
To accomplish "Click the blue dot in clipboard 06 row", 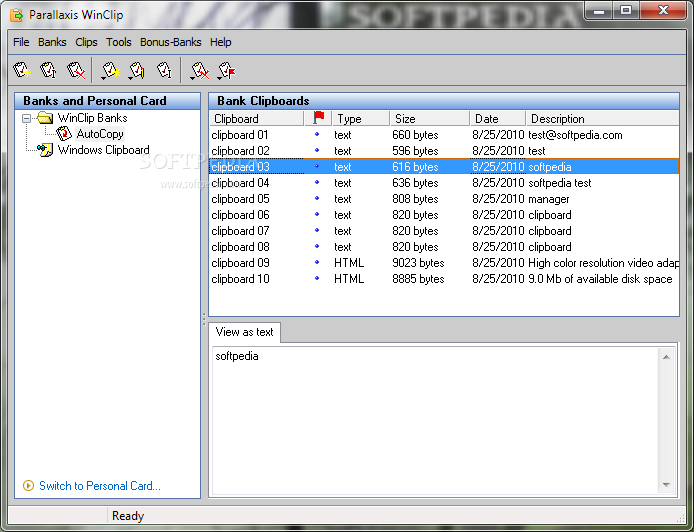I will coord(316,214).
